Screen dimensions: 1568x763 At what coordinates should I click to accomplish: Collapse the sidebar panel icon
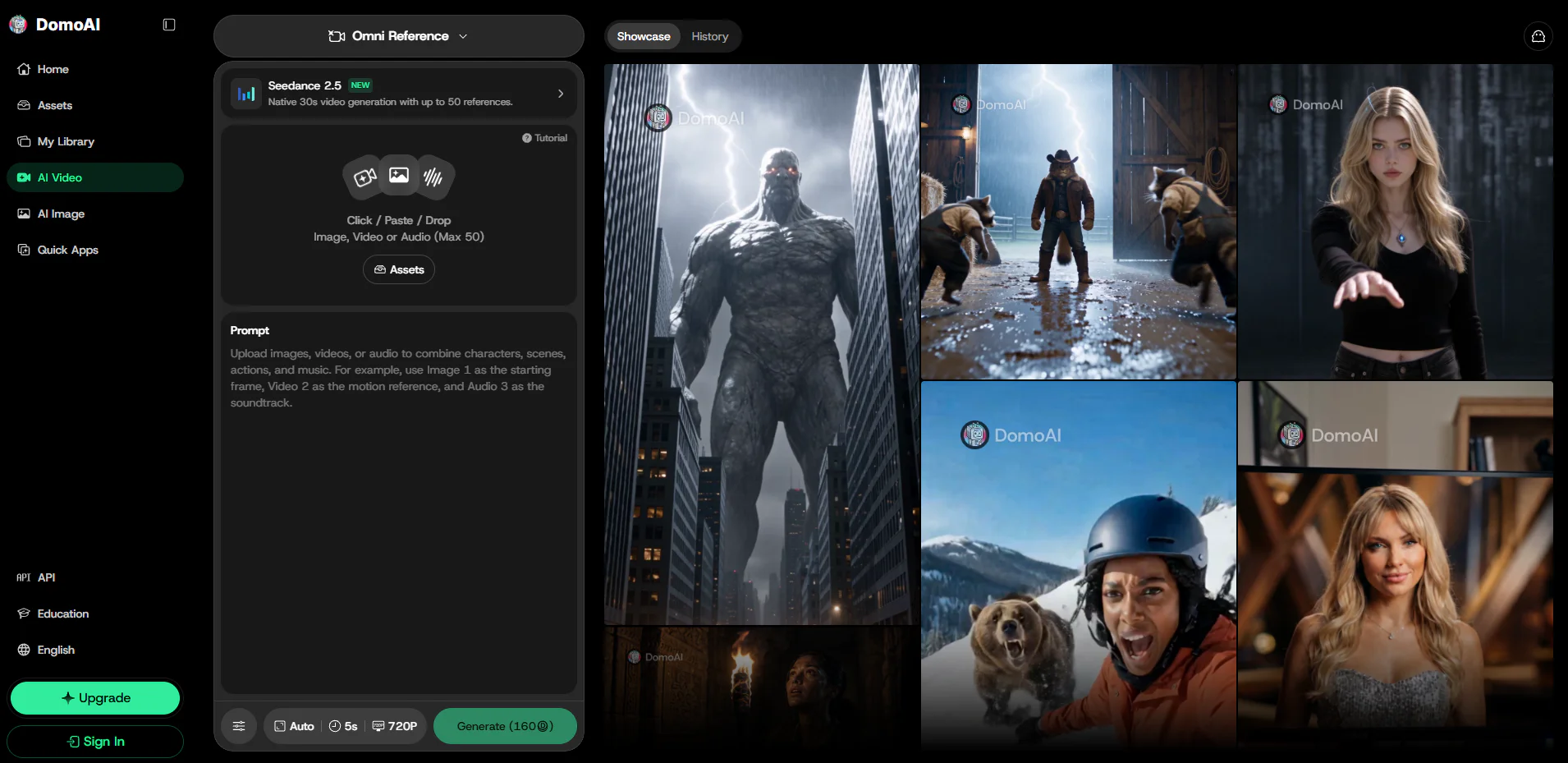coord(169,25)
